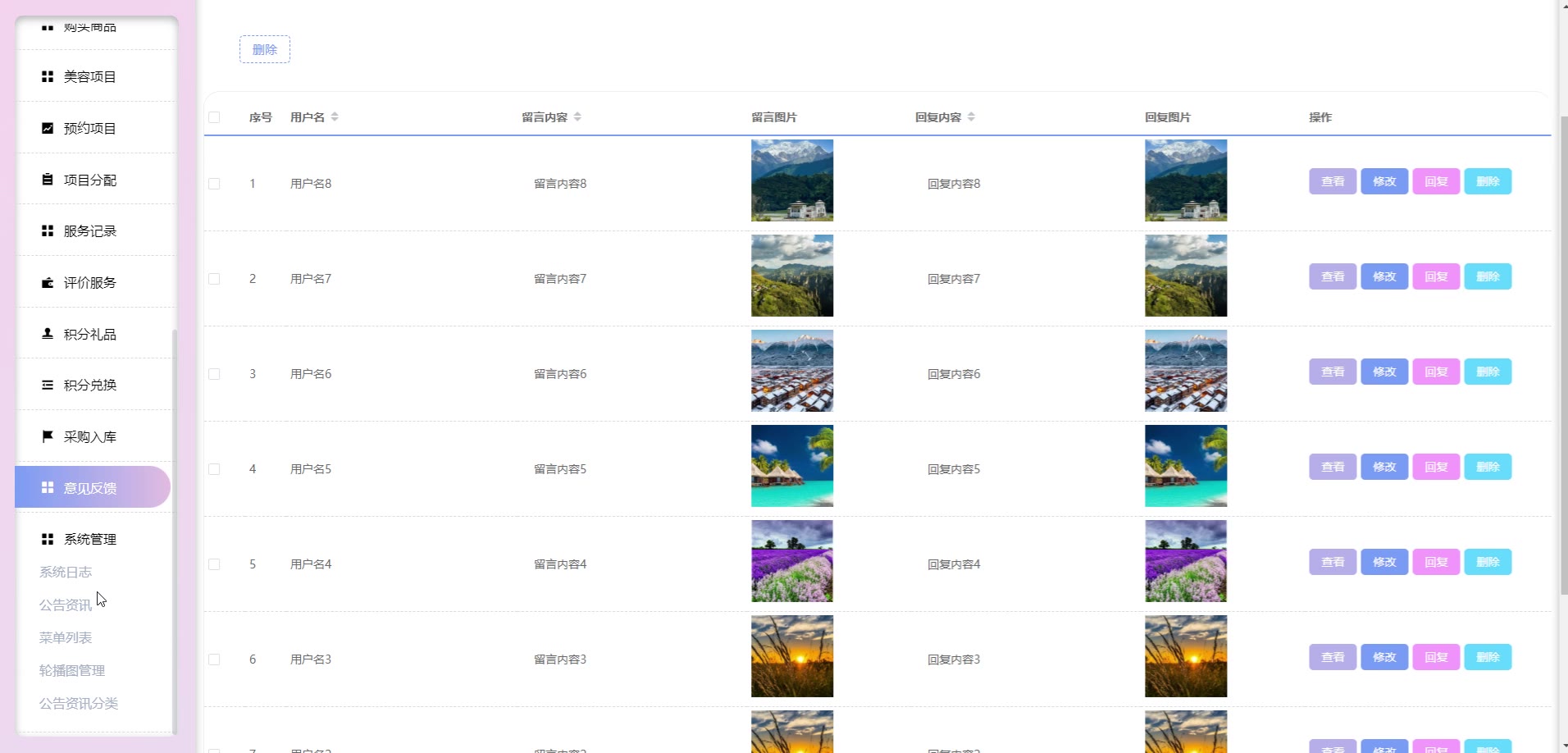Screen dimensions: 1568x753
Task: Click the 采购入库 flag icon in sidebar
Action: click(x=48, y=436)
